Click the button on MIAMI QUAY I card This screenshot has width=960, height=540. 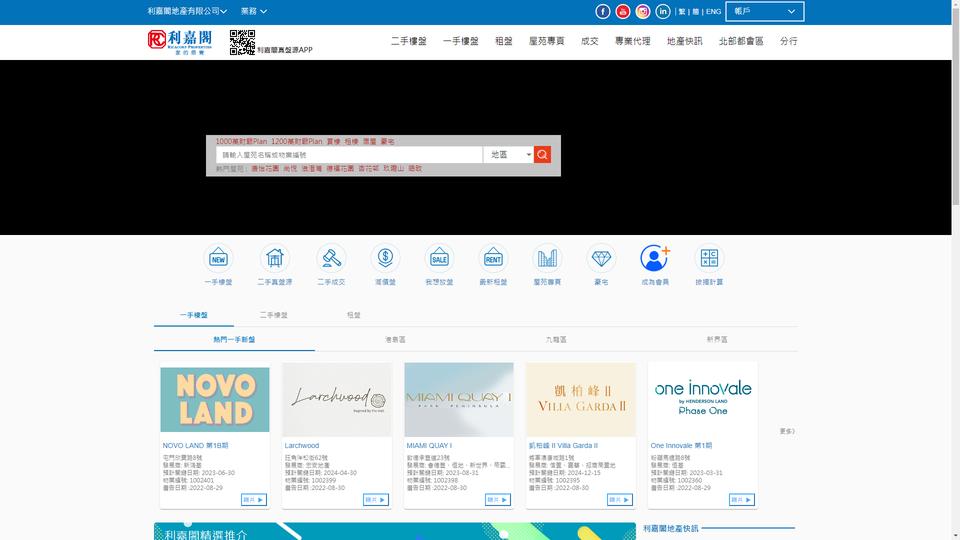497,500
